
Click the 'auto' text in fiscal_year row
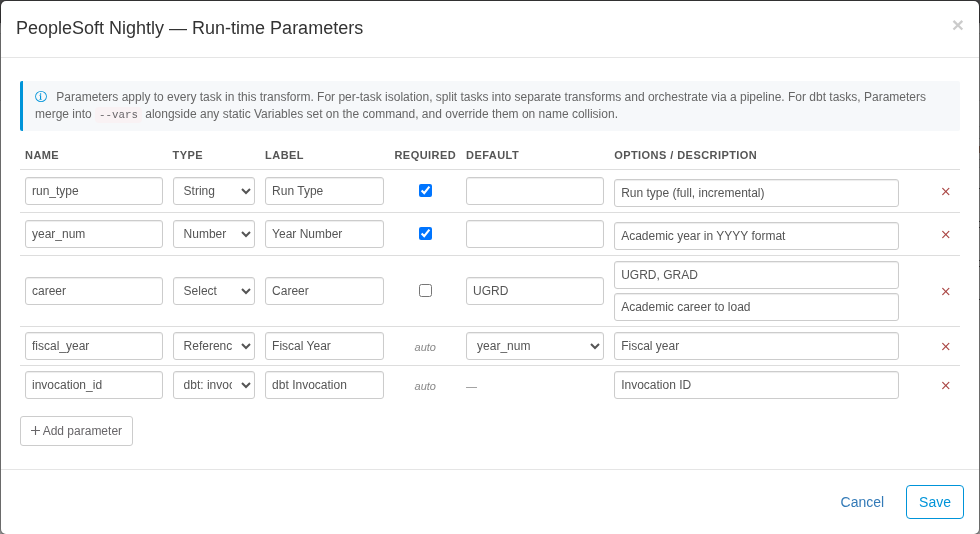pos(425,347)
